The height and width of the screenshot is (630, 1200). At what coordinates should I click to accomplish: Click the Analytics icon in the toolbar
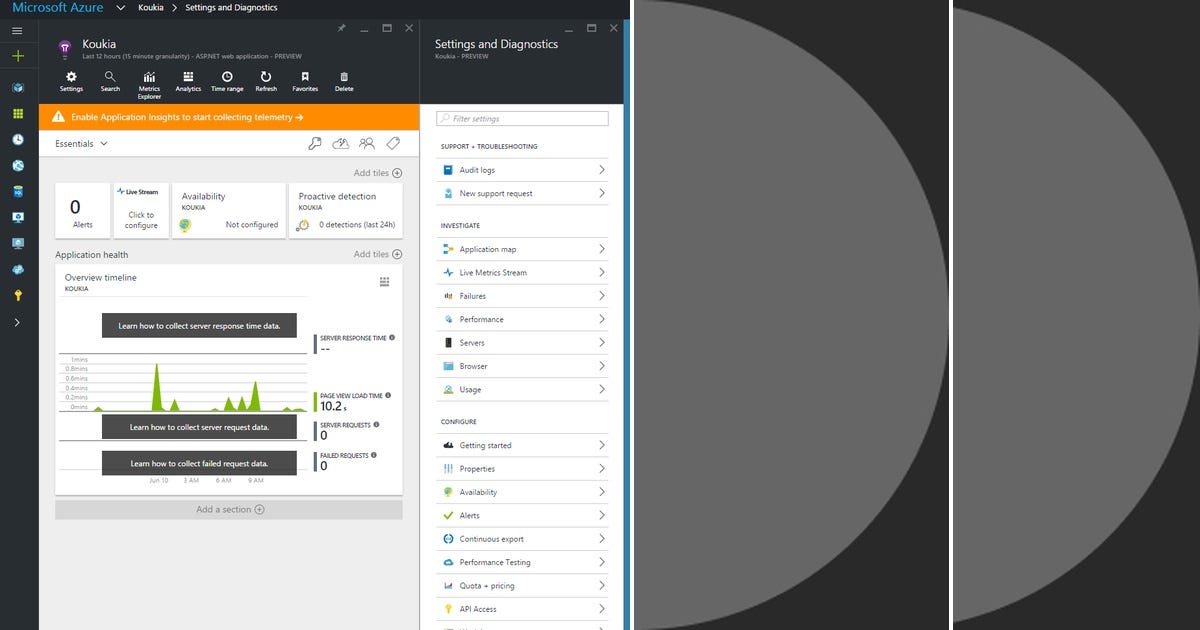click(x=187, y=80)
